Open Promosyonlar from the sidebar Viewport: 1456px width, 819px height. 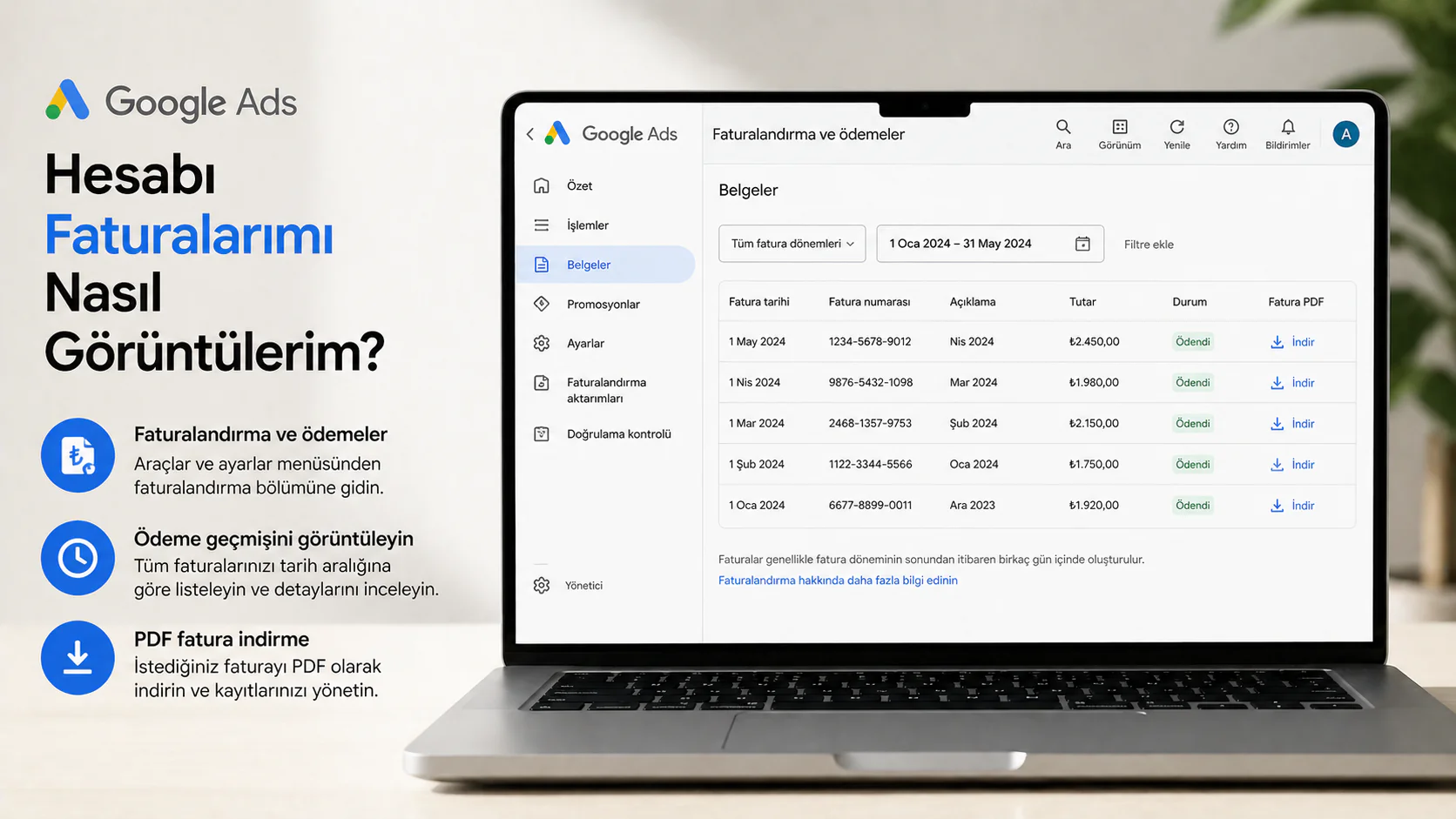602,304
